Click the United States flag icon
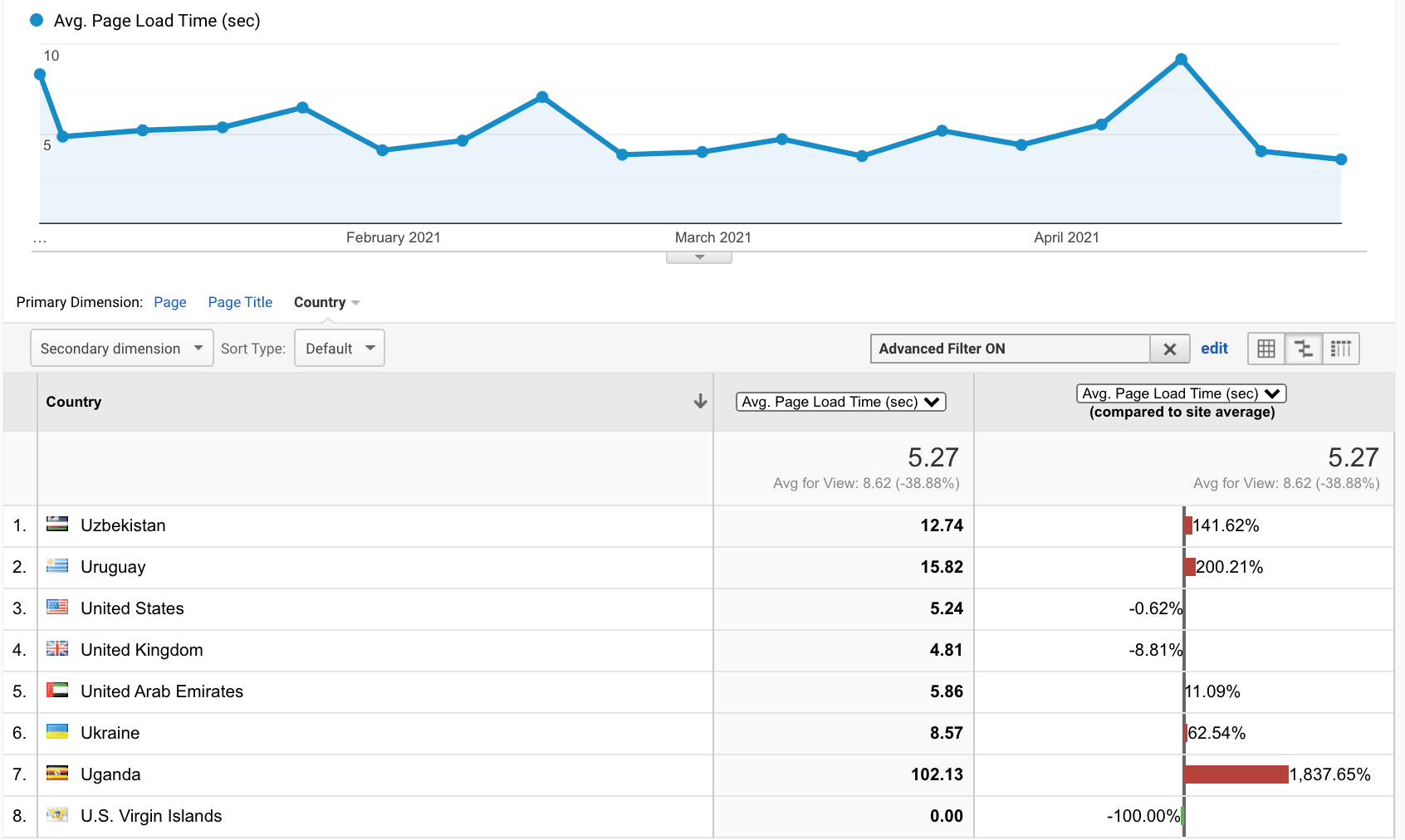1405x840 pixels. point(57,608)
